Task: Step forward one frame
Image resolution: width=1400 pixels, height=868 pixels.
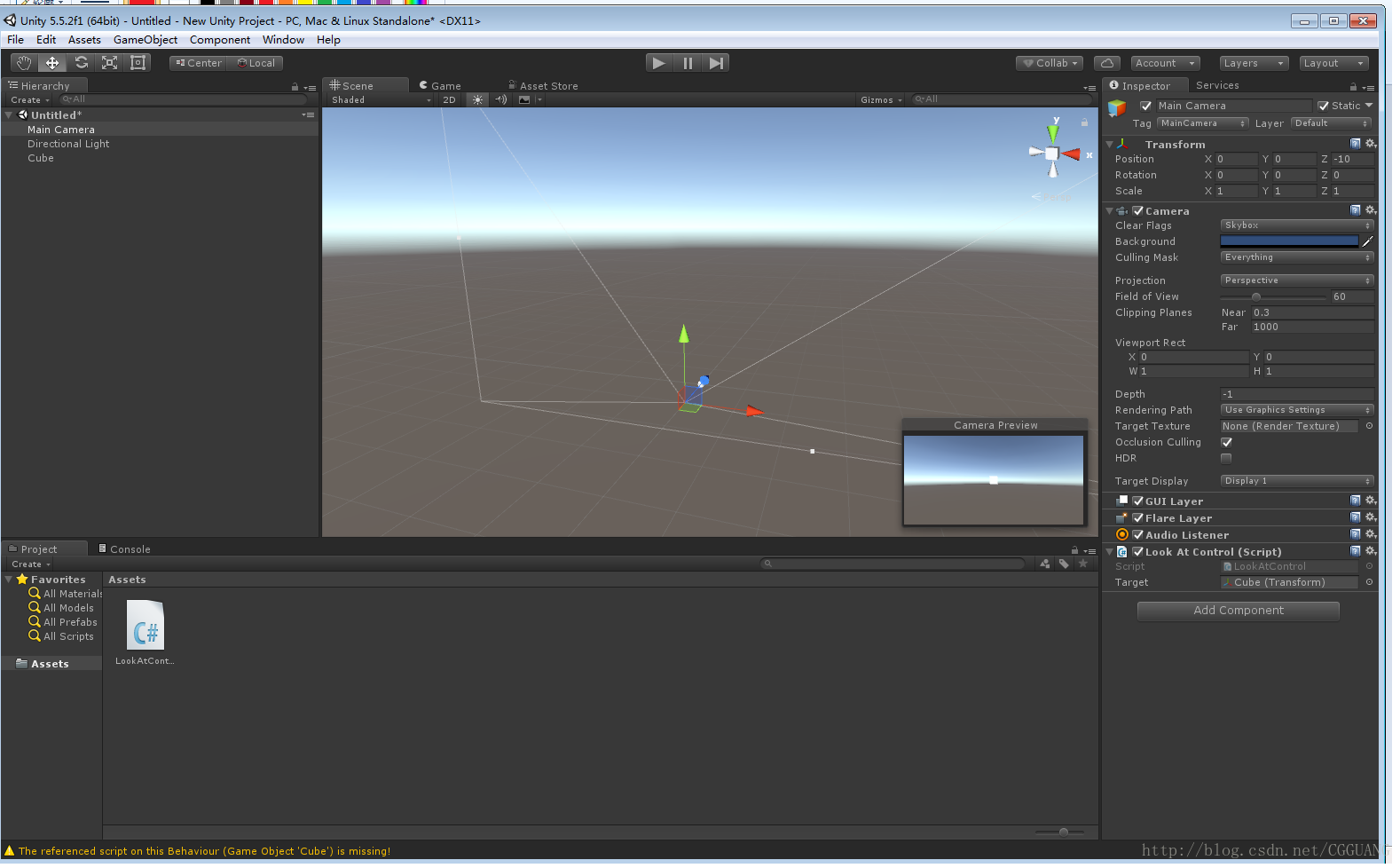Action: 716,63
